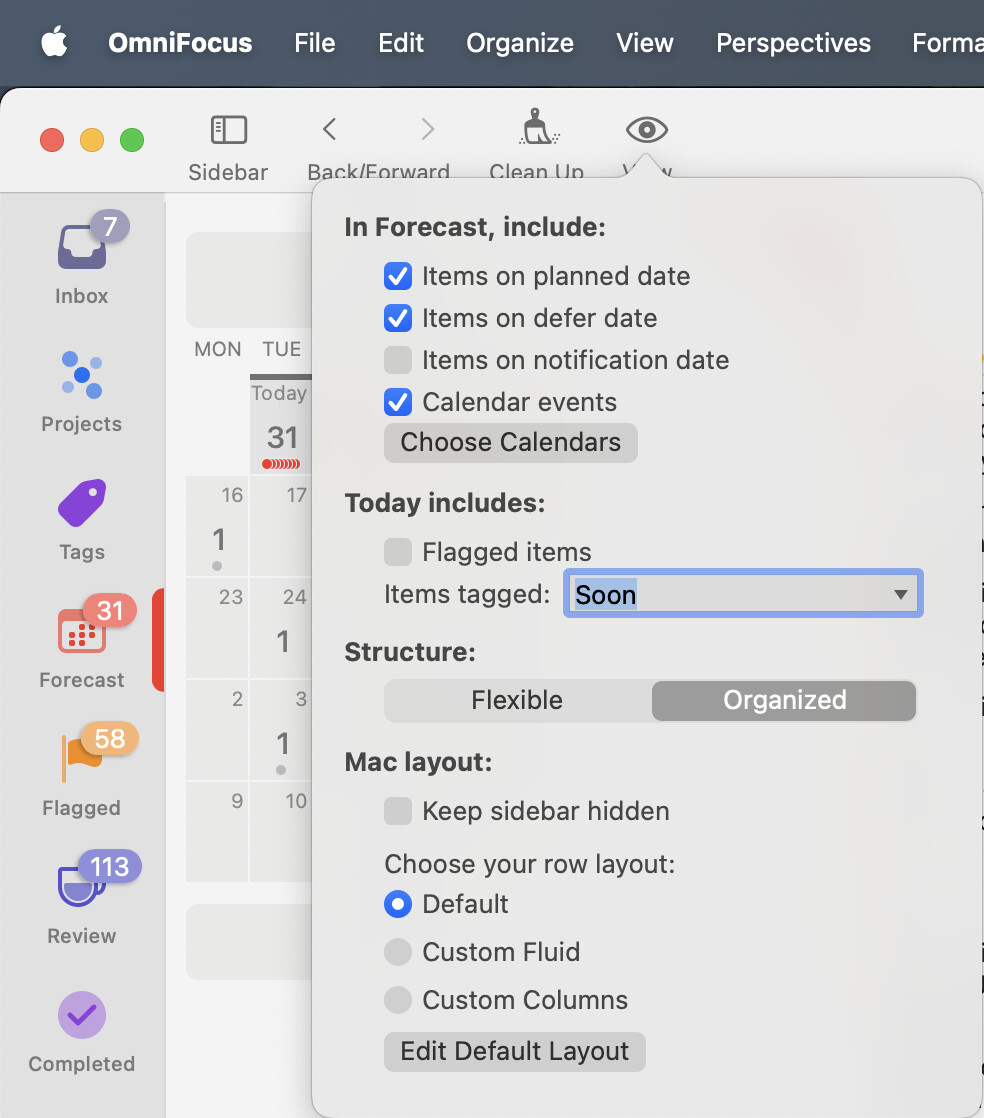
Task: Select Custom Columns row layout
Action: pos(398,1000)
